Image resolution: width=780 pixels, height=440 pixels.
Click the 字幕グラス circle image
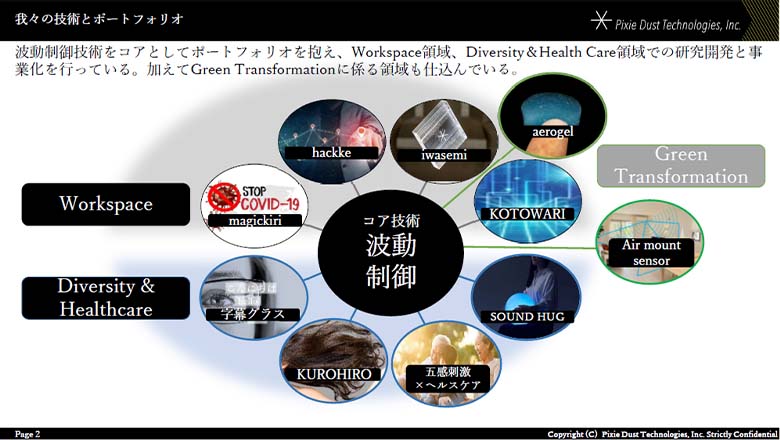click(x=254, y=298)
